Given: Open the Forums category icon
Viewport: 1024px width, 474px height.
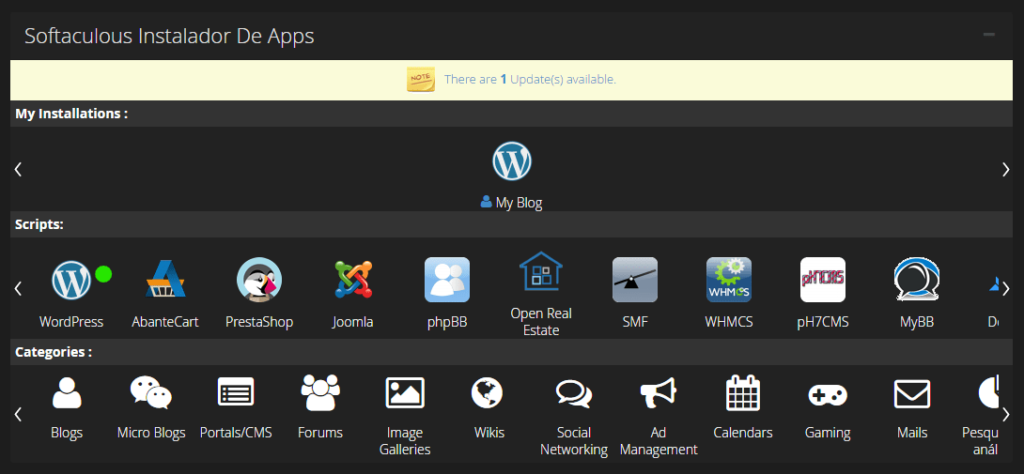Looking at the screenshot, I should tap(320, 392).
